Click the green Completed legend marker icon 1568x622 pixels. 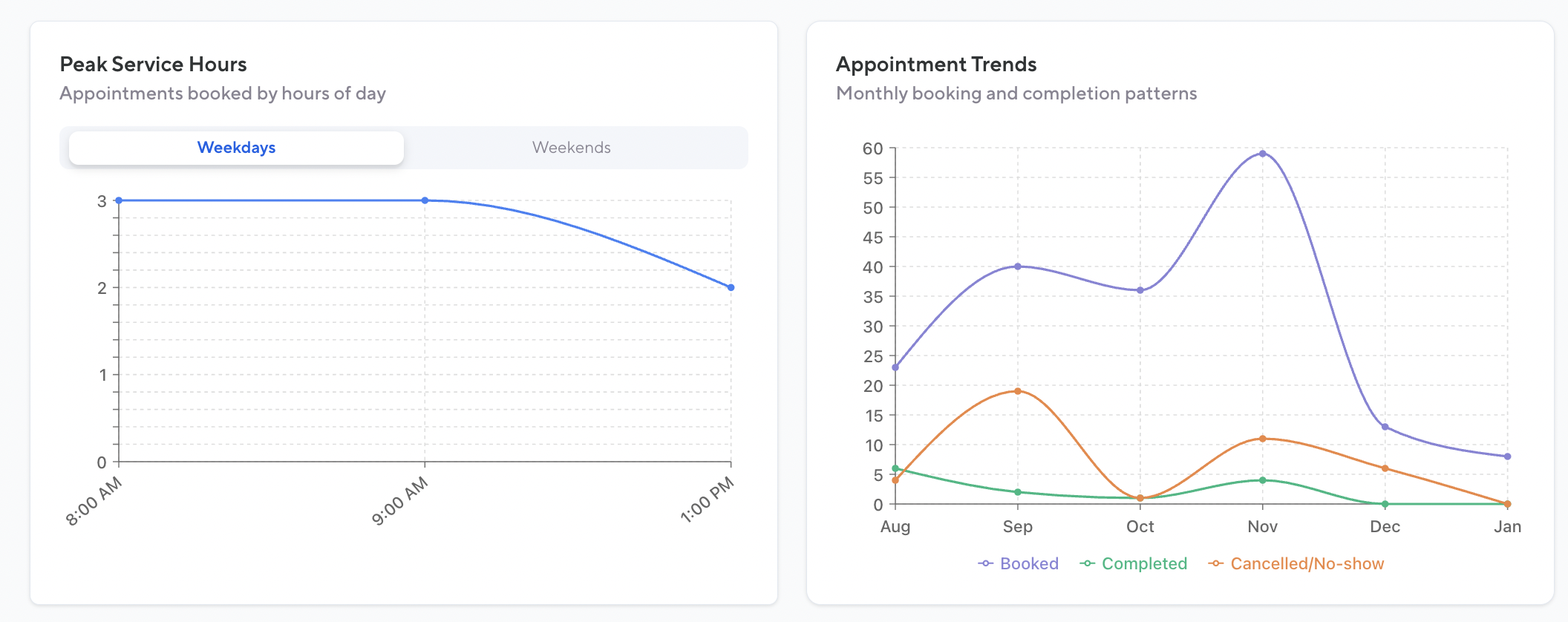point(1088,563)
